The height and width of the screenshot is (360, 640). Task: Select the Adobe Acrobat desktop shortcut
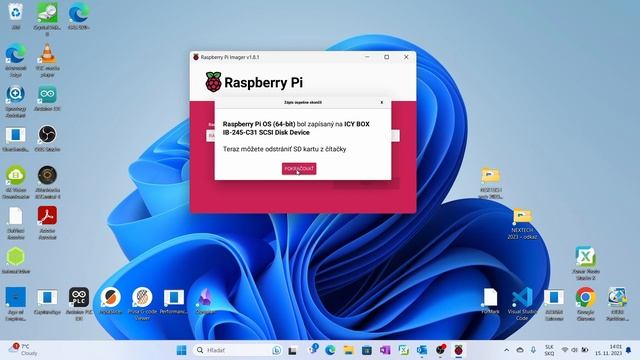pyautogui.click(x=47, y=222)
